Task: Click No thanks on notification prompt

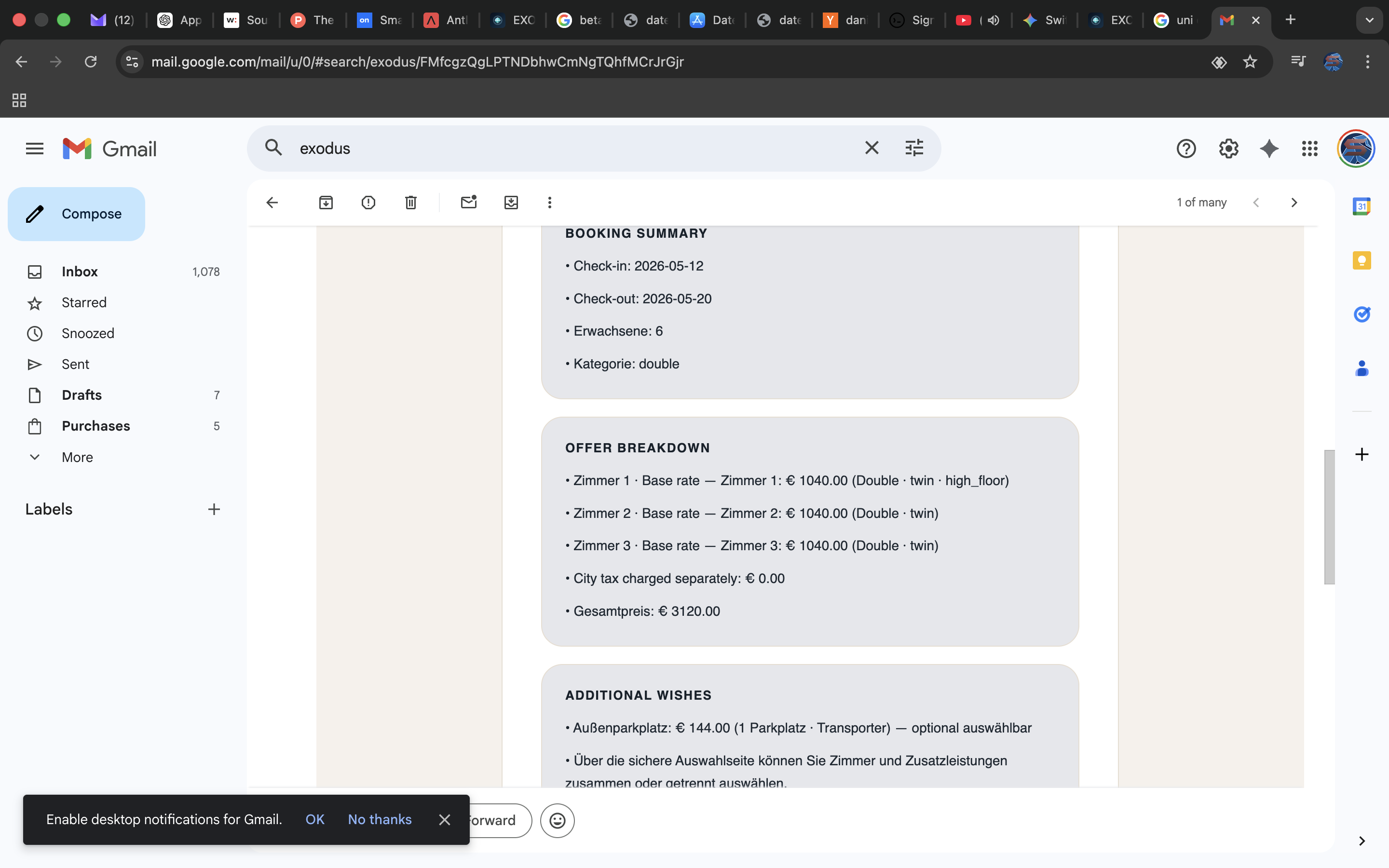Action: [x=380, y=819]
